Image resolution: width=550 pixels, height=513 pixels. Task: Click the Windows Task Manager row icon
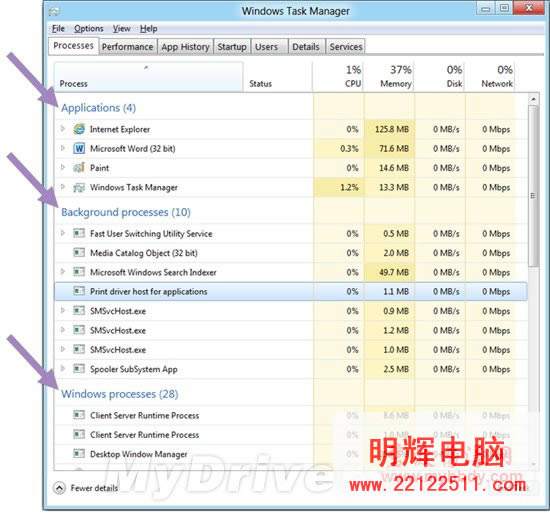tap(79, 187)
